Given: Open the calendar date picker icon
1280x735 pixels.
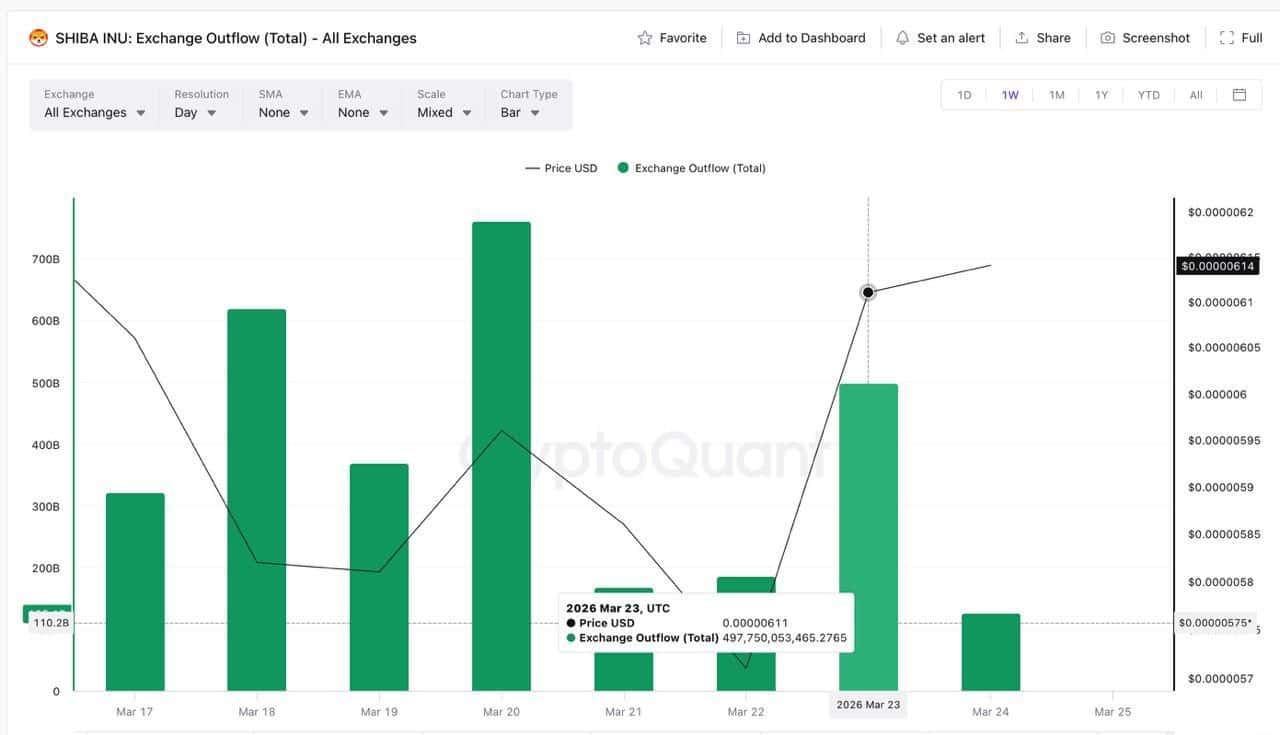Looking at the screenshot, I should coord(1239,94).
